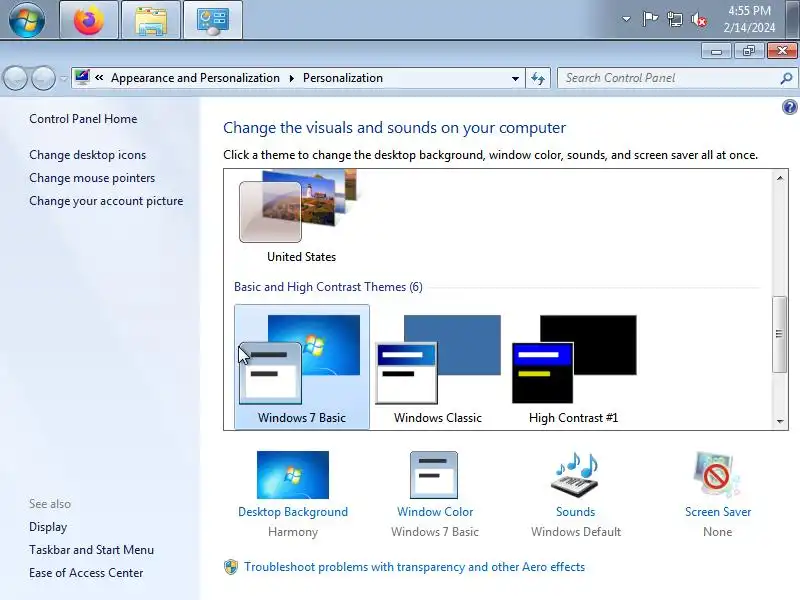Close the Personalization window

click(782, 51)
